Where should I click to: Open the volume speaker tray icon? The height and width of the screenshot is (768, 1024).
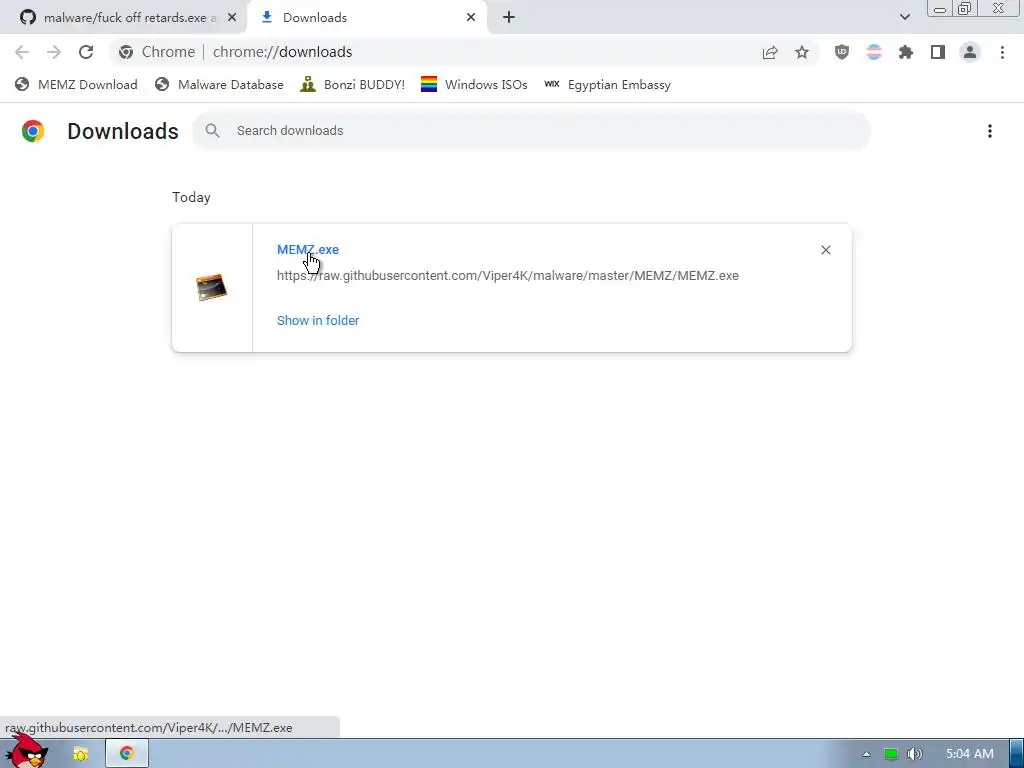915,754
